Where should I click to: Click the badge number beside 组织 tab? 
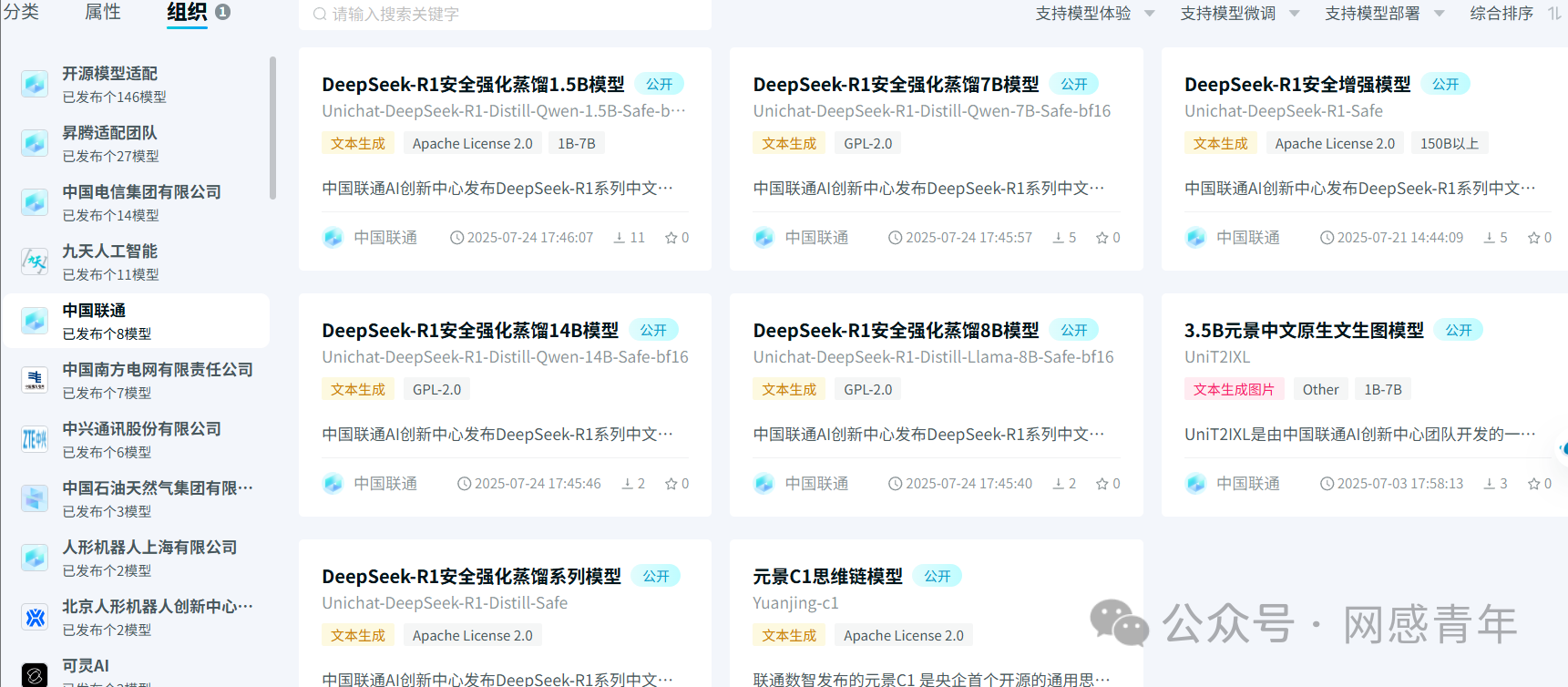(x=222, y=12)
